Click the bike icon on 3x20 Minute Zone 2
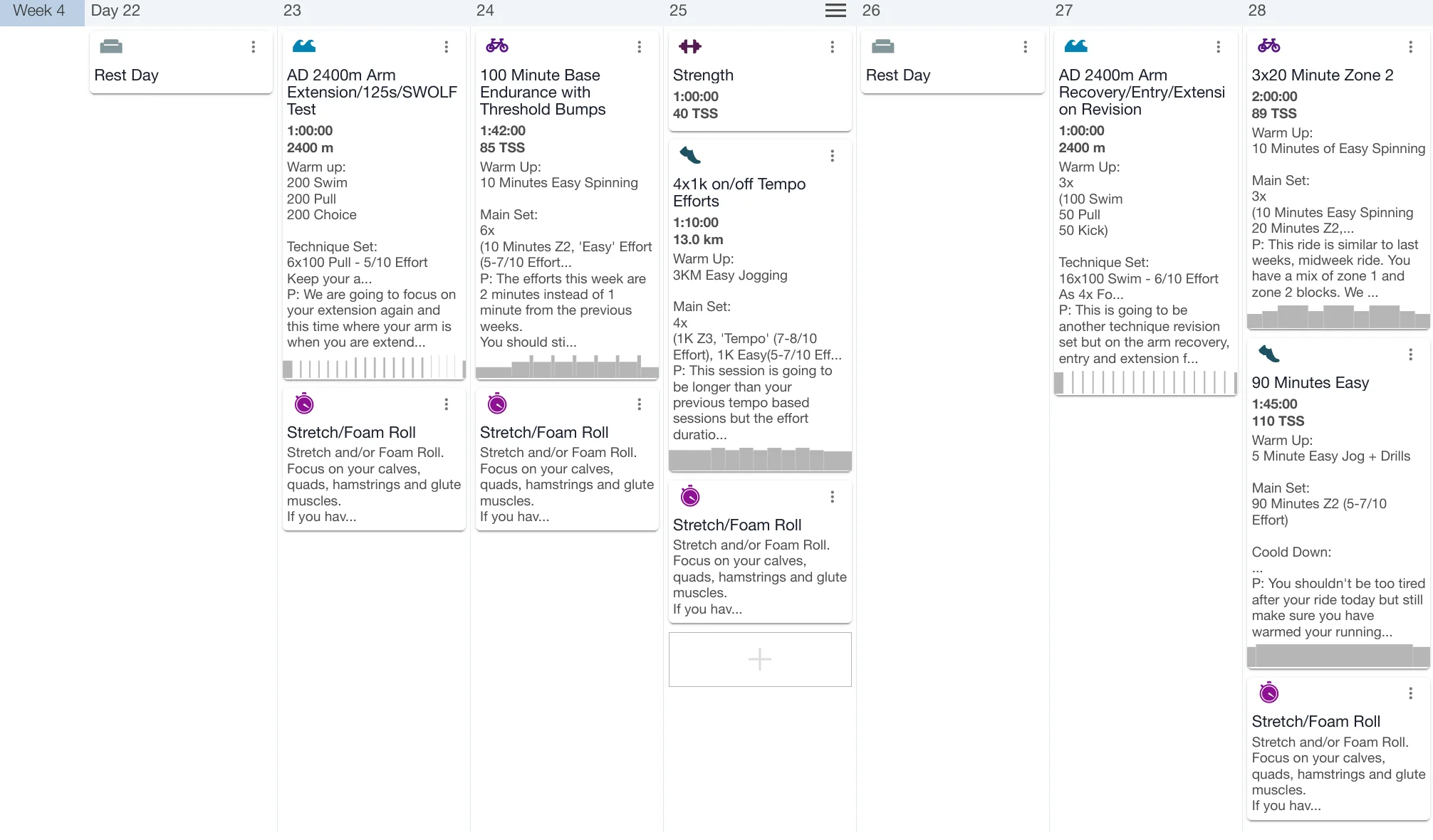 tap(1268, 46)
